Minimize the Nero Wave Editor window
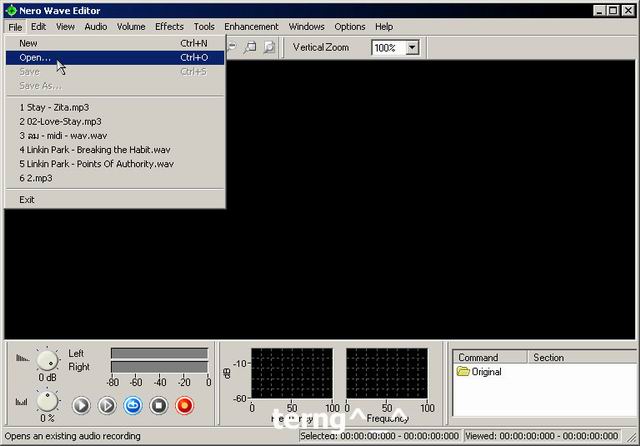This screenshot has height=446, width=640. [x=599, y=10]
